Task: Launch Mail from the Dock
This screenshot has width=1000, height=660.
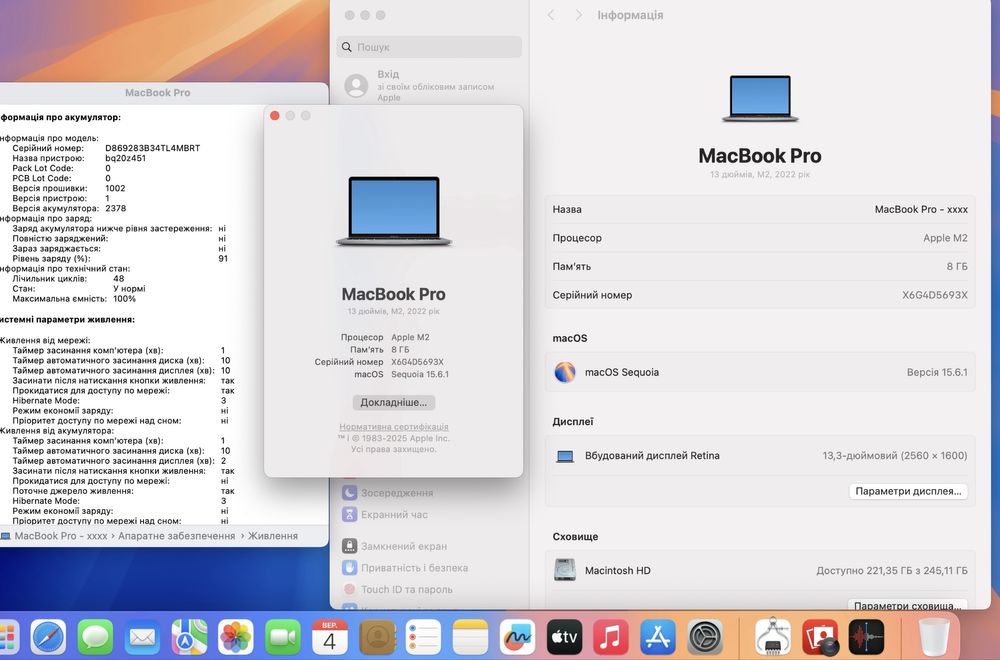Action: pyautogui.click(x=142, y=636)
